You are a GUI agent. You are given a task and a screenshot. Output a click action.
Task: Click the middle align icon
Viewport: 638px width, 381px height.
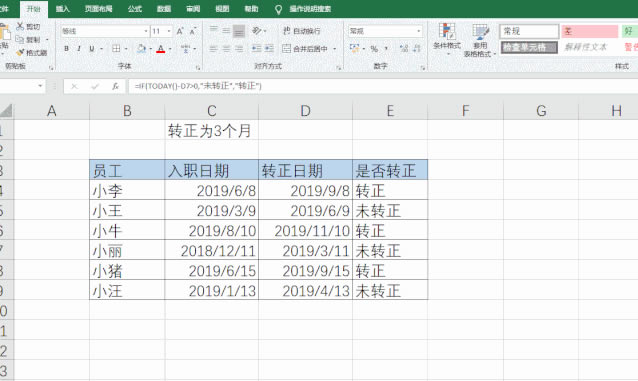coord(226,31)
